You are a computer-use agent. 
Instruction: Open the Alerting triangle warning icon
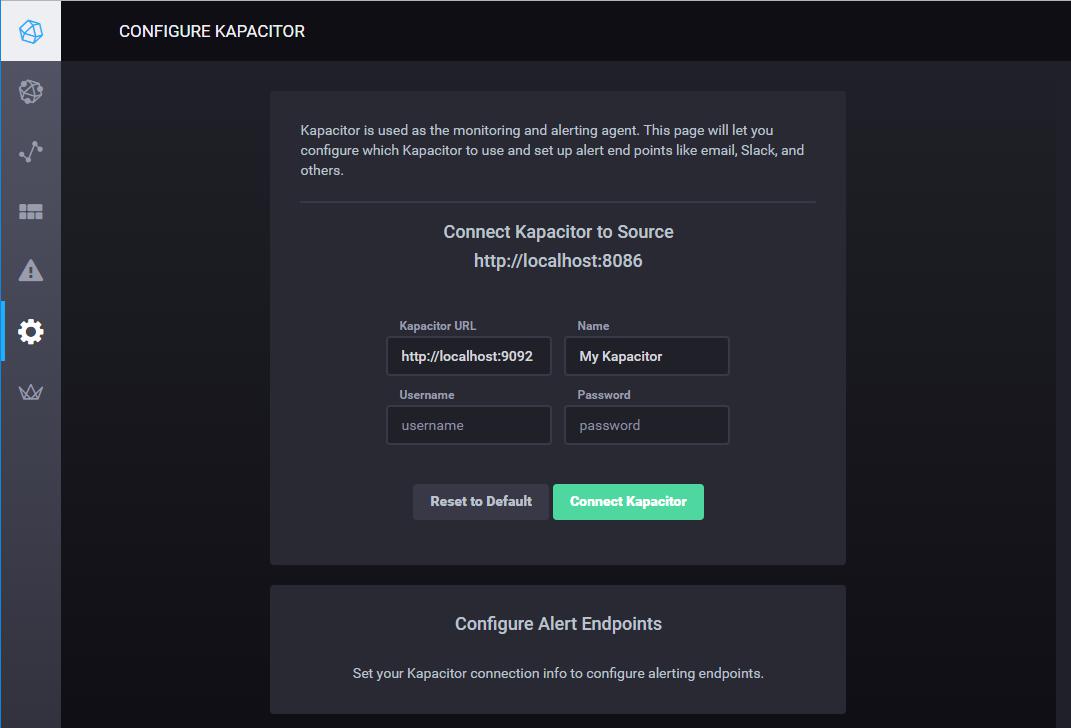pyautogui.click(x=31, y=271)
